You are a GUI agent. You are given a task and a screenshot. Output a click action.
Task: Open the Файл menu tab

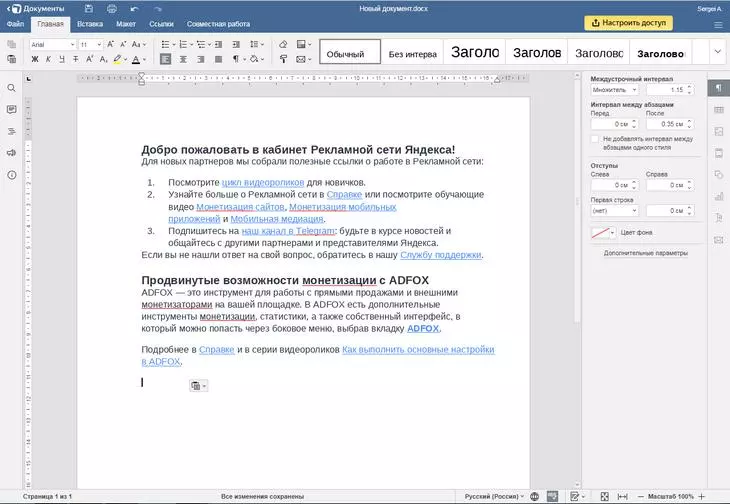coord(15,24)
